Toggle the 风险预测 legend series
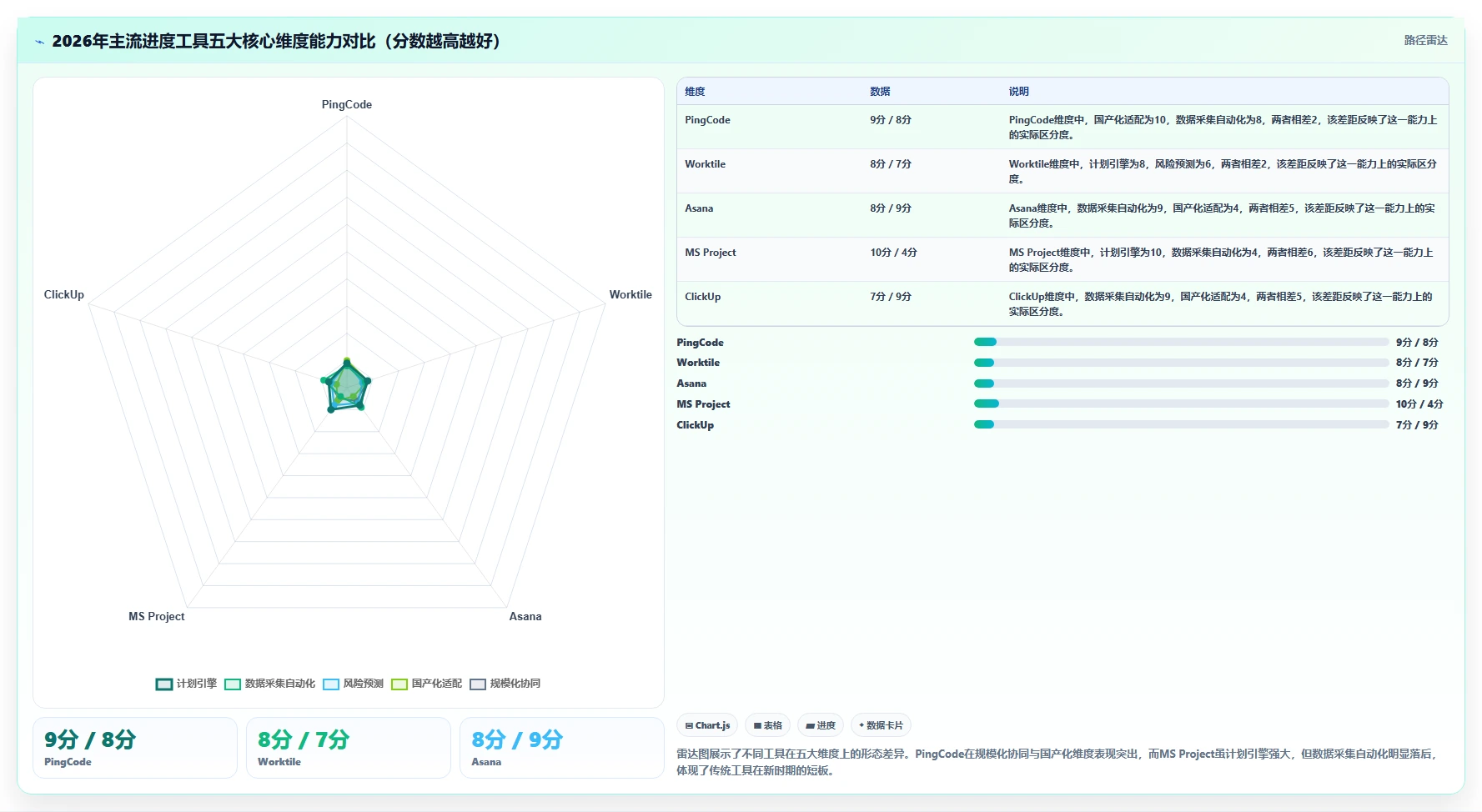Screen dimensions: 1482x812 [353, 684]
